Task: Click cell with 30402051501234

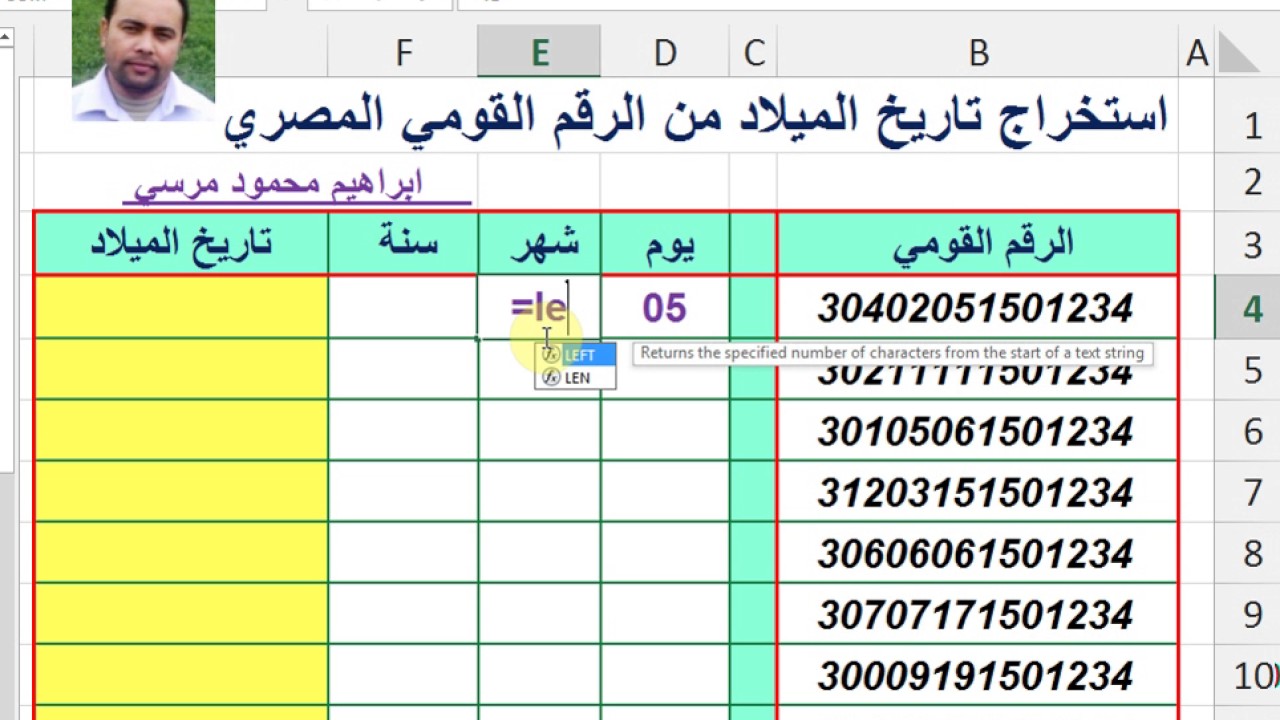Action: pyautogui.click(x=977, y=308)
